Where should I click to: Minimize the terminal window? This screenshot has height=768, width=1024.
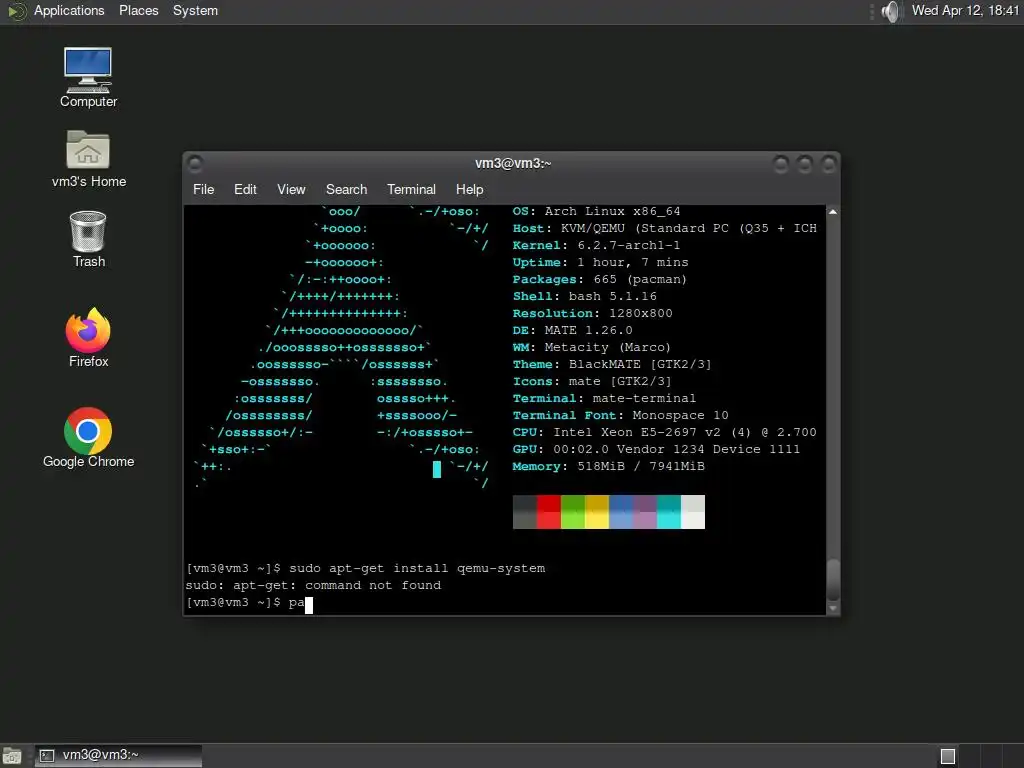coord(780,164)
